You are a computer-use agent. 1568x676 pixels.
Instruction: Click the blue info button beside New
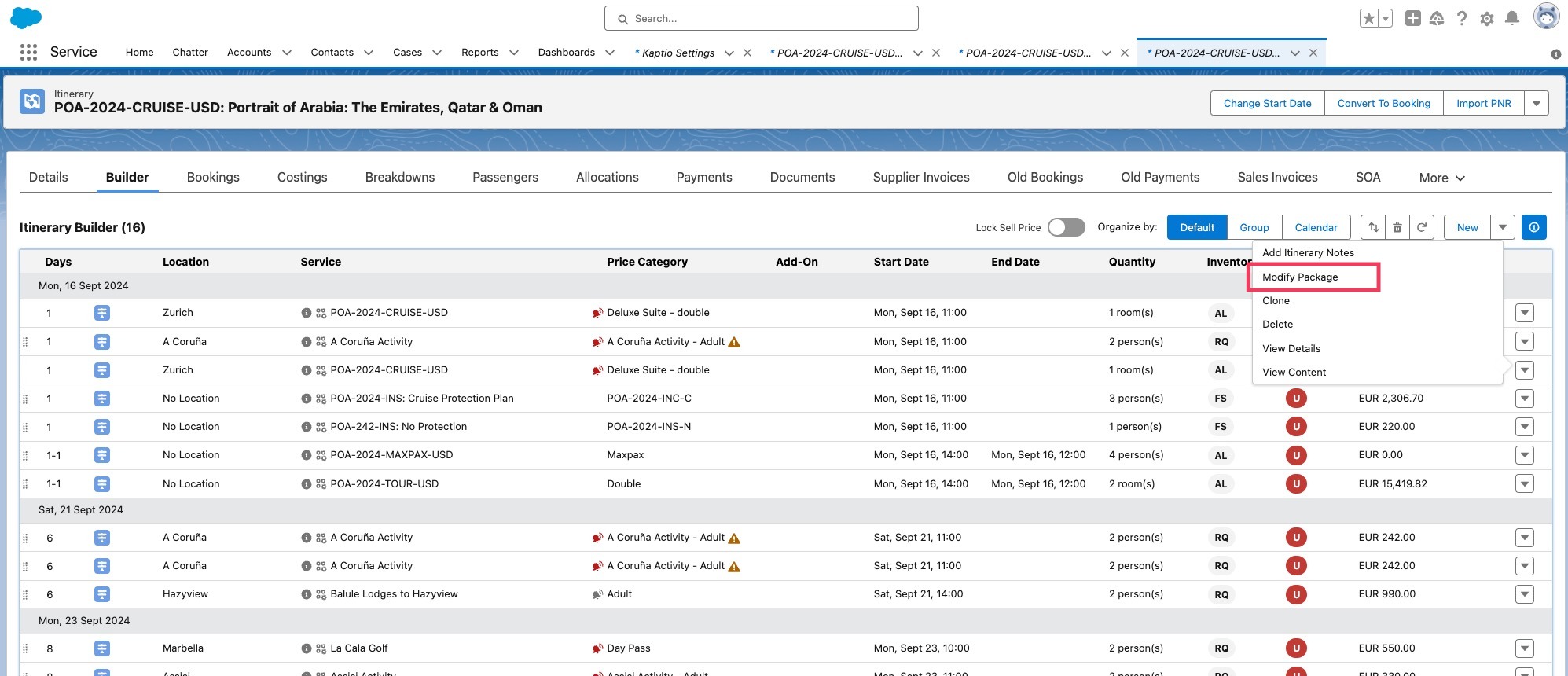(x=1534, y=227)
